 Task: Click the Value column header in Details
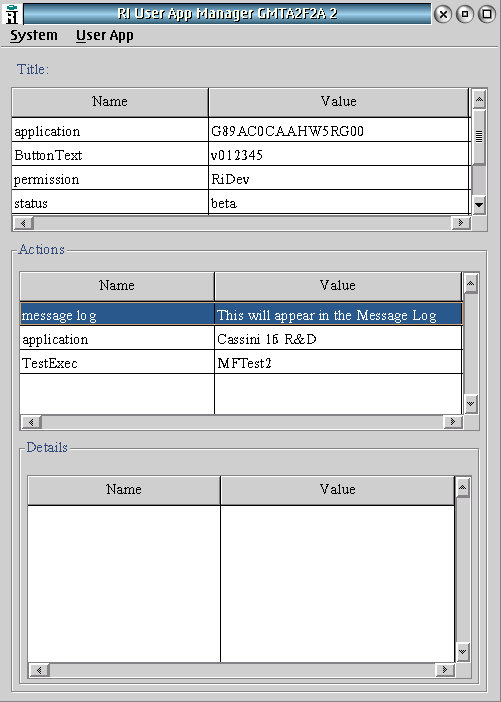tap(338, 490)
